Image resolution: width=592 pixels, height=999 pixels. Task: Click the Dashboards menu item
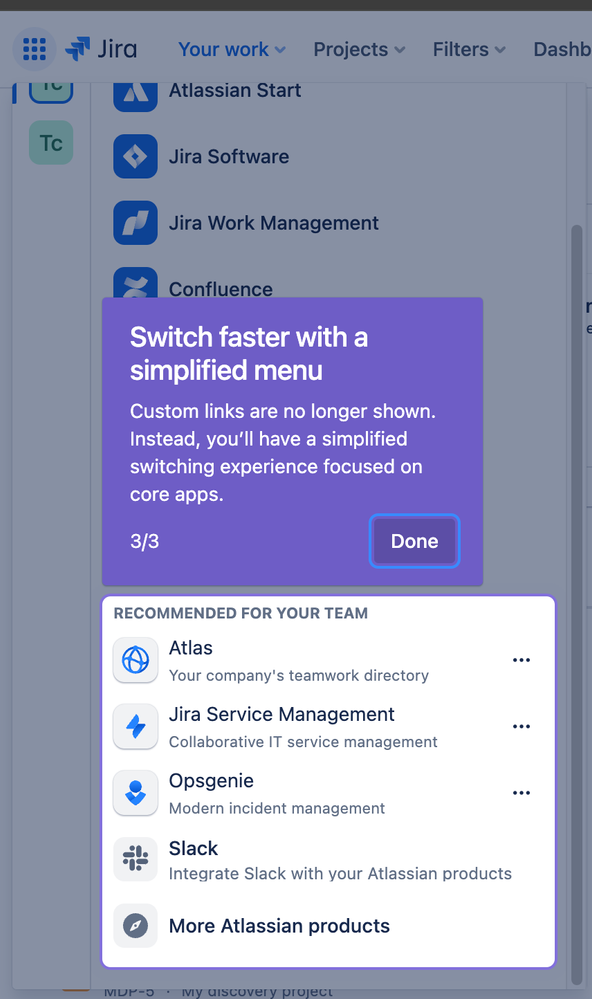(x=563, y=49)
